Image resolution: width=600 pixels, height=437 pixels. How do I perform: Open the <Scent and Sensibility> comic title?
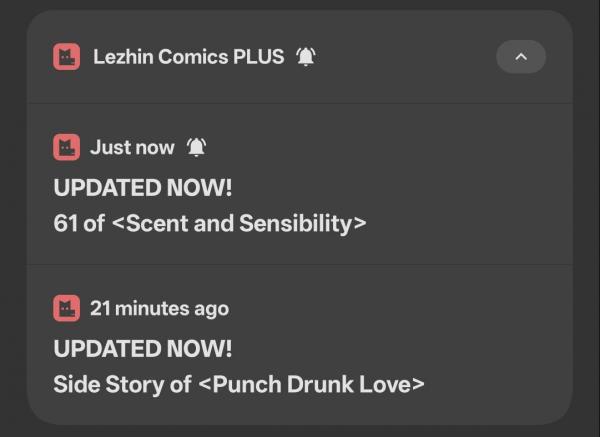pyautogui.click(x=239, y=223)
